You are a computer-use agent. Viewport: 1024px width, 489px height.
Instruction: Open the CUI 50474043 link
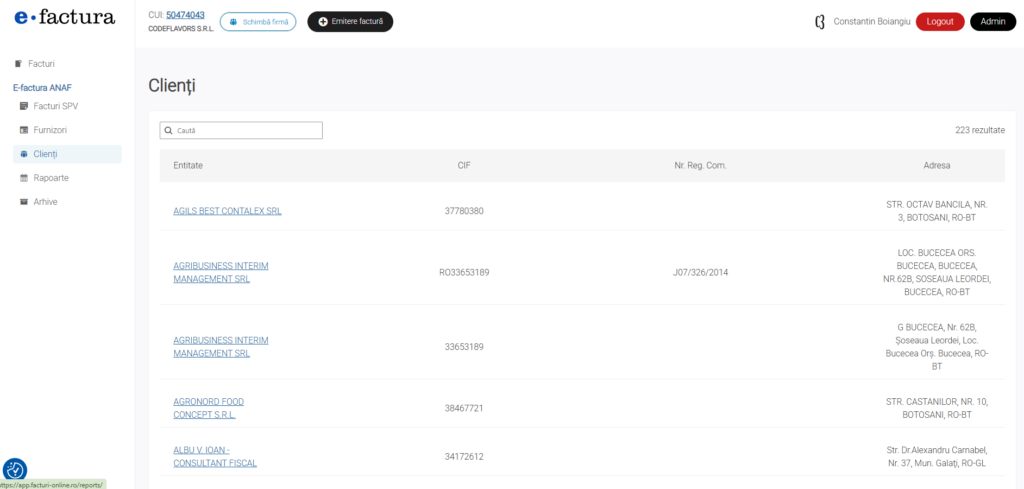coord(185,15)
